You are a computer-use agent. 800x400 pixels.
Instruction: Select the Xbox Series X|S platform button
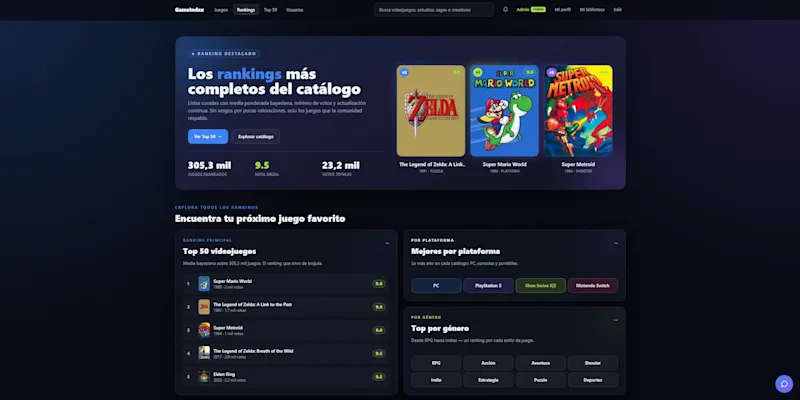(x=541, y=286)
